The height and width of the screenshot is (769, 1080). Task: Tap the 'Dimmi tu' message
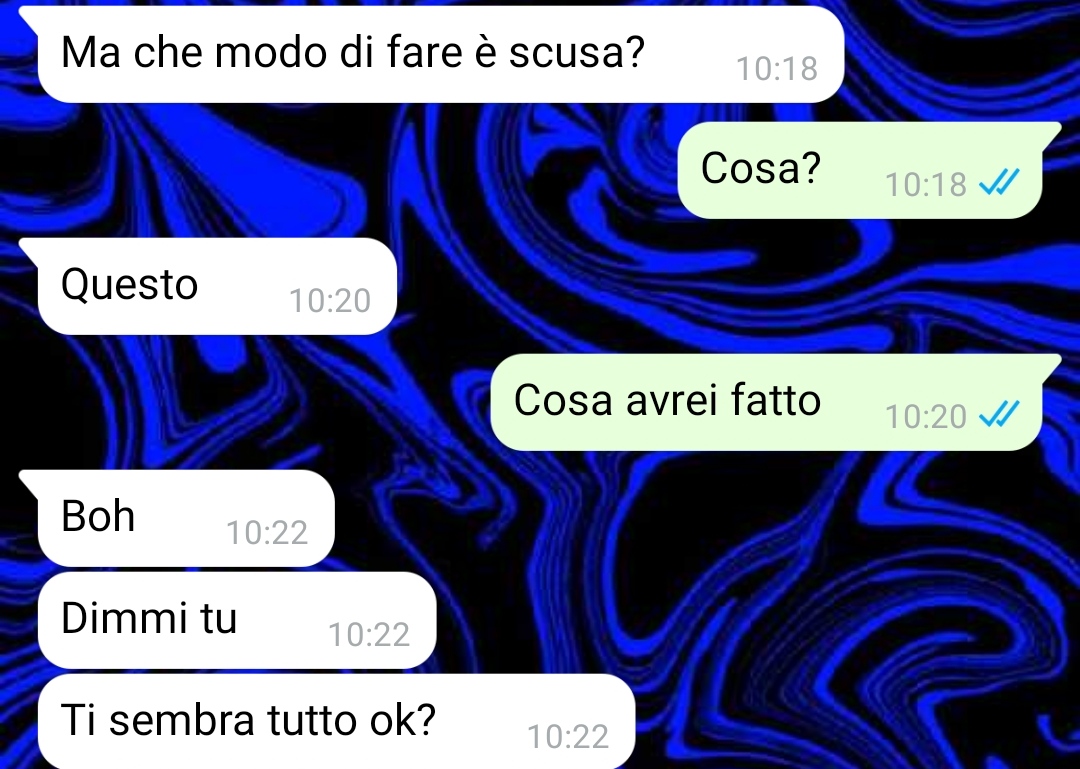(x=237, y=620)
